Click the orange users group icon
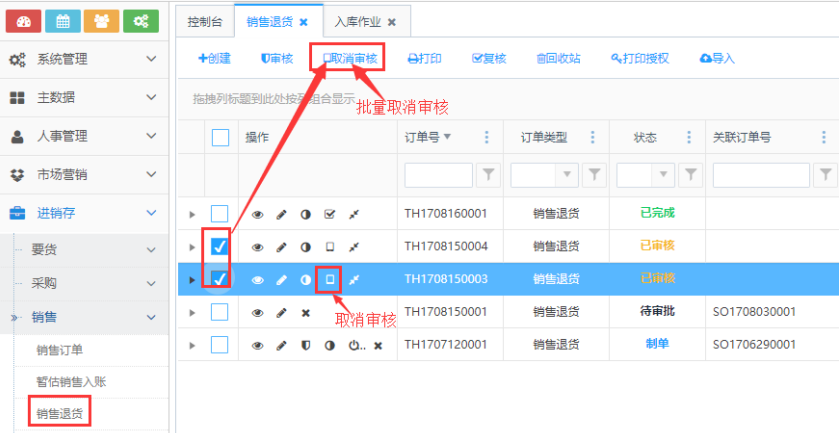The image size is (839, 433). tap(101, 20)
